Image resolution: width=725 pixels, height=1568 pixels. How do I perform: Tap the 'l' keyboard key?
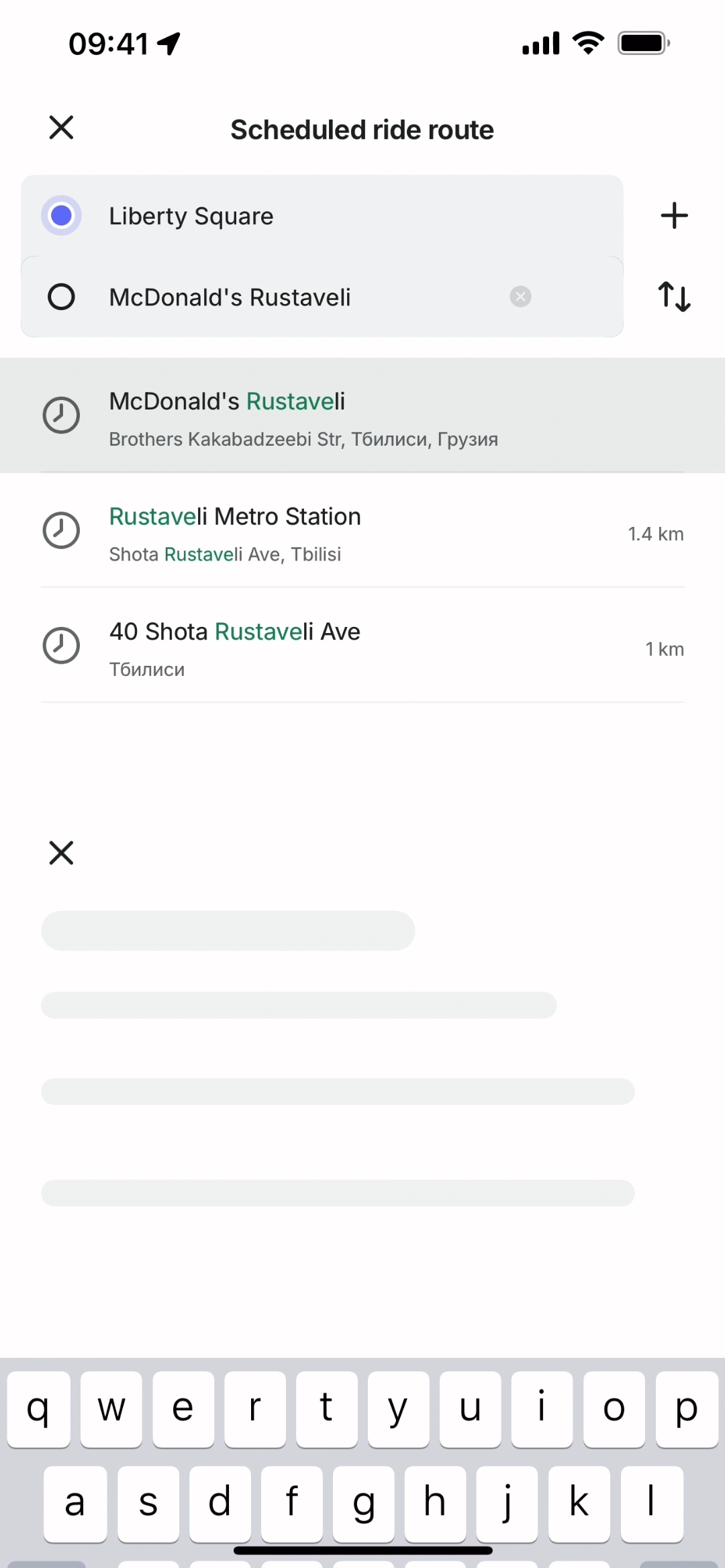[x=651, y=1504]
